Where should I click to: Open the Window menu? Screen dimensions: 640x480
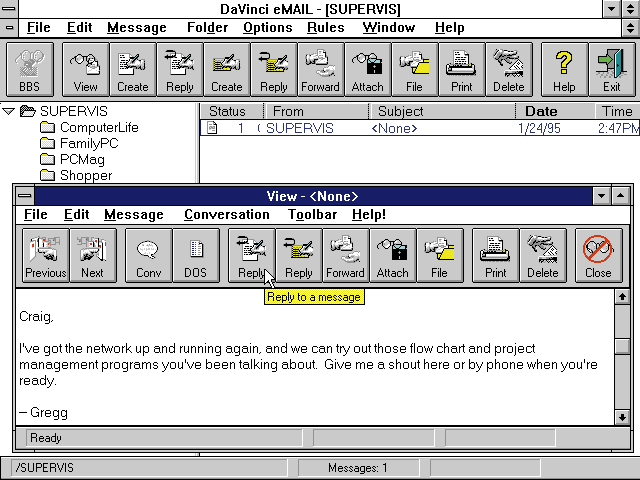click(x=389, y=28)
